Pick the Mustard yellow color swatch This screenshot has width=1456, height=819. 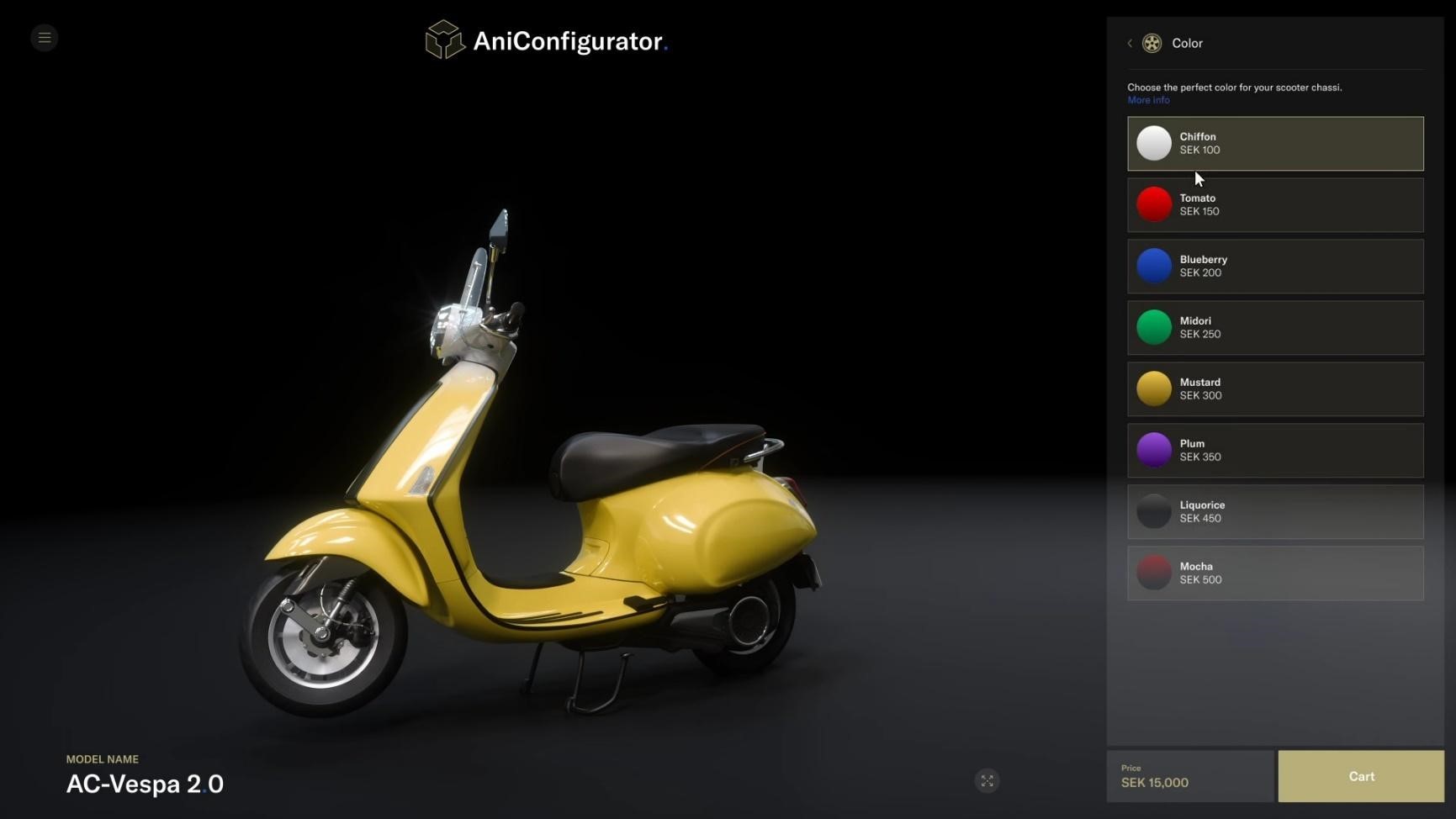click(1154, 388)
